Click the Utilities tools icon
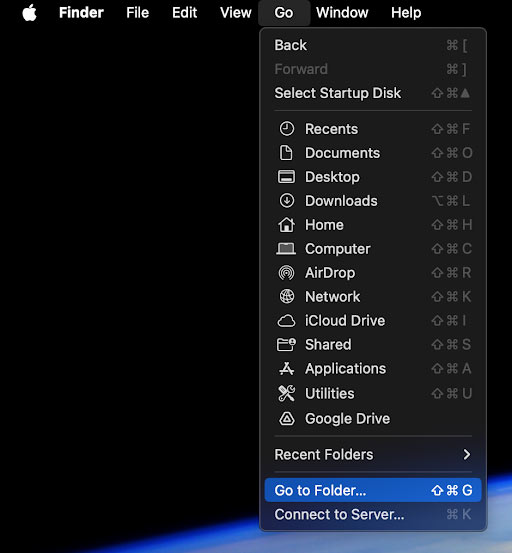Screen dimensions: 512x553 pos(286,393)
